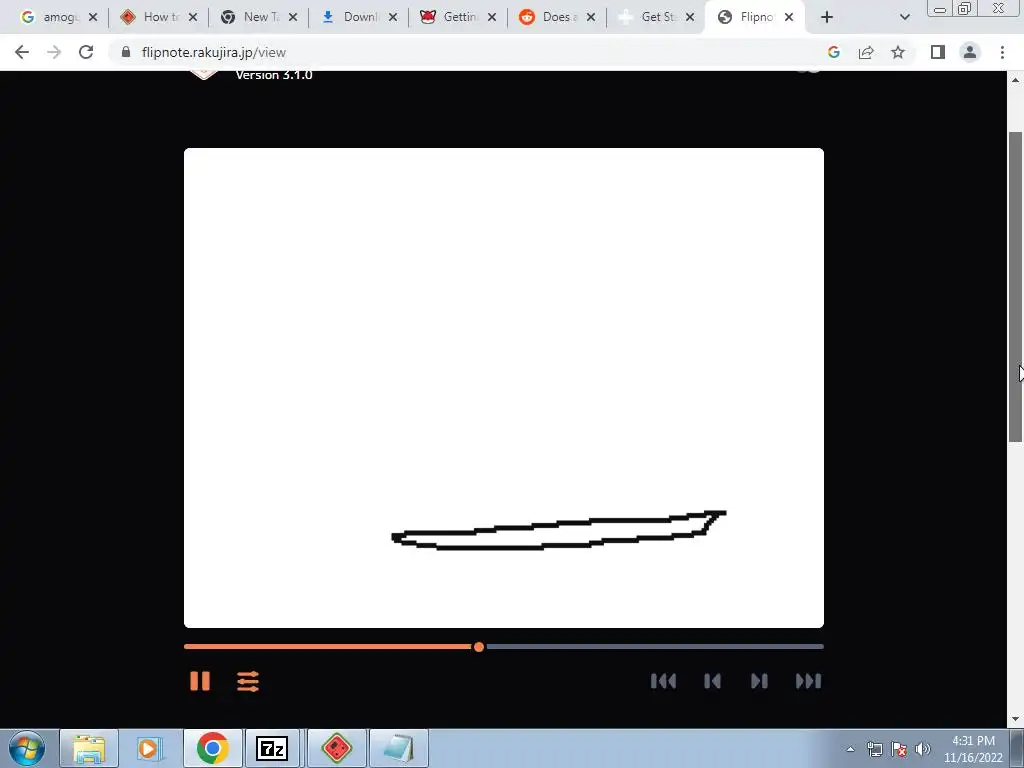Click the scrollbar down arrow

[x=1015, y=720]
